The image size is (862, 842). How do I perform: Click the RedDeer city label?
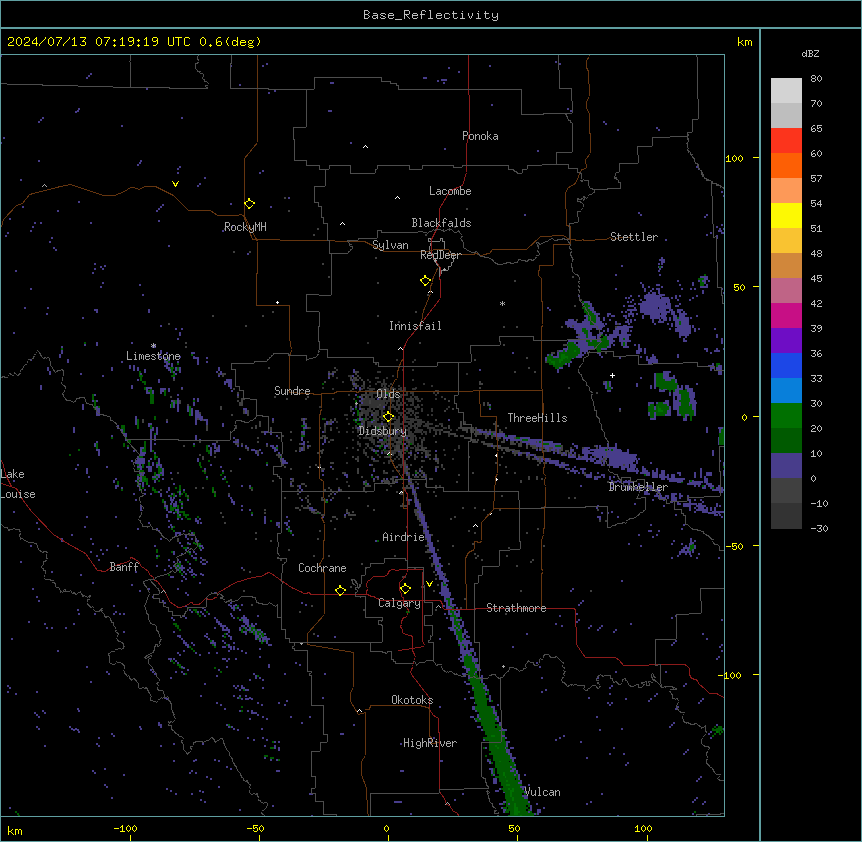[440, 255]
